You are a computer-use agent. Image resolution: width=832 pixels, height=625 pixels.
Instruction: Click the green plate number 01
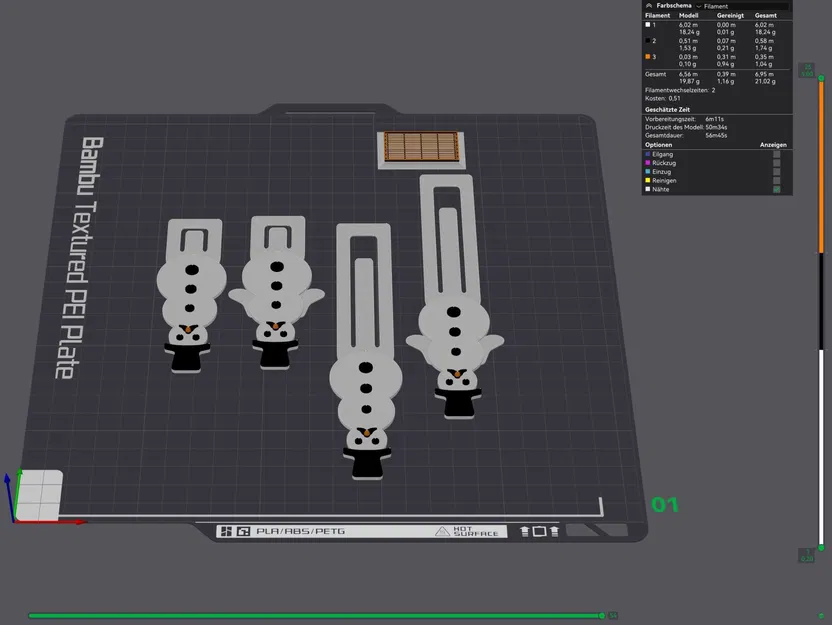click(665, 505)
